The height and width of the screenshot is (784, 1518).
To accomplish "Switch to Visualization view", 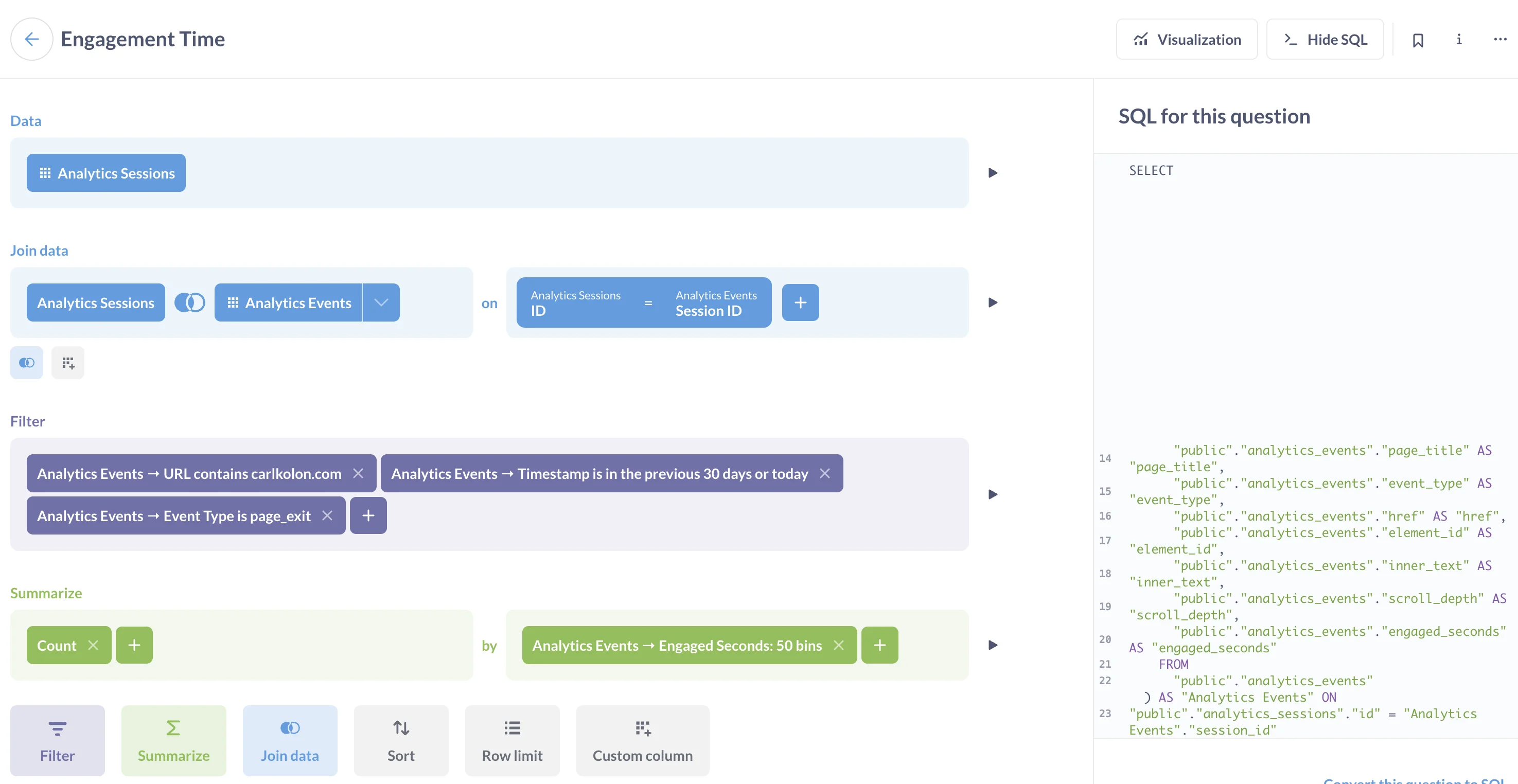I will click(1187, 40).
